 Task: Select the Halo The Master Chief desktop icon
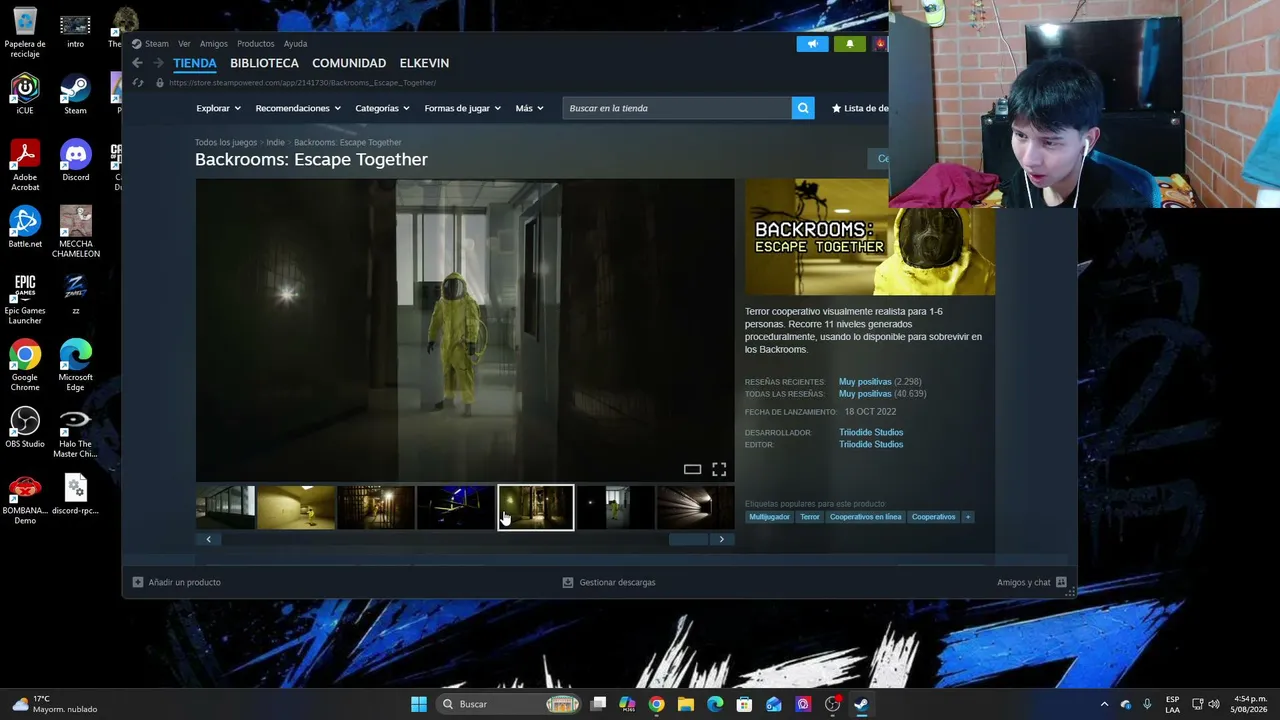pos(76,432)
